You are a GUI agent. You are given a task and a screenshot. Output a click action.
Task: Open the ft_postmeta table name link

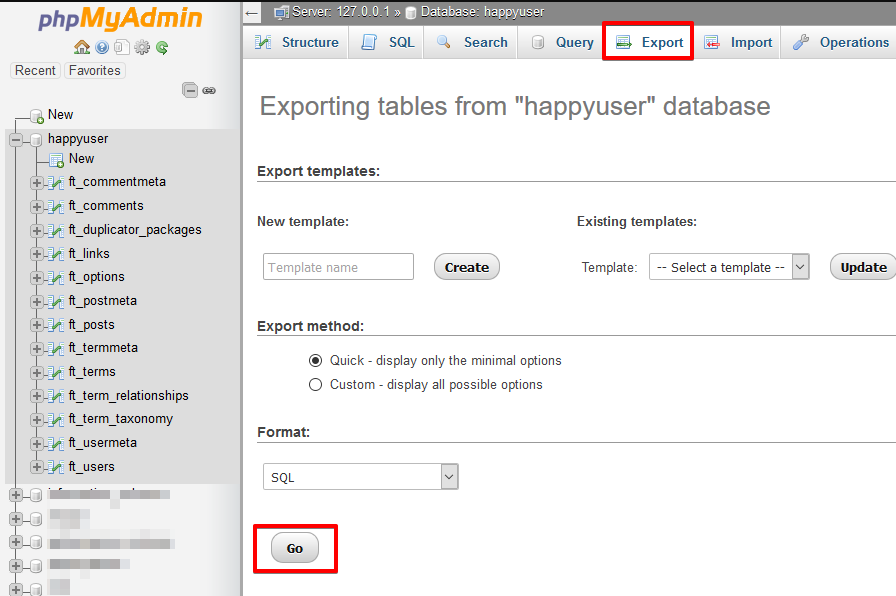click(103, 301)
